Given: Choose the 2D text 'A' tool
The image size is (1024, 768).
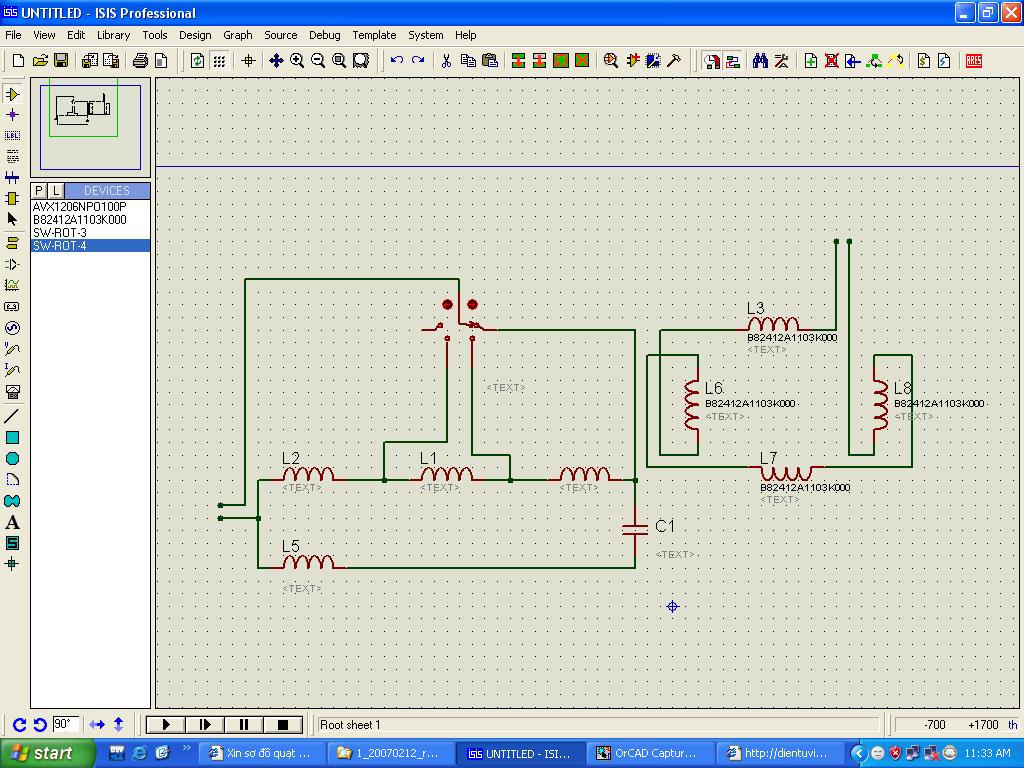Looking at the screenshot, I should 13,522.
